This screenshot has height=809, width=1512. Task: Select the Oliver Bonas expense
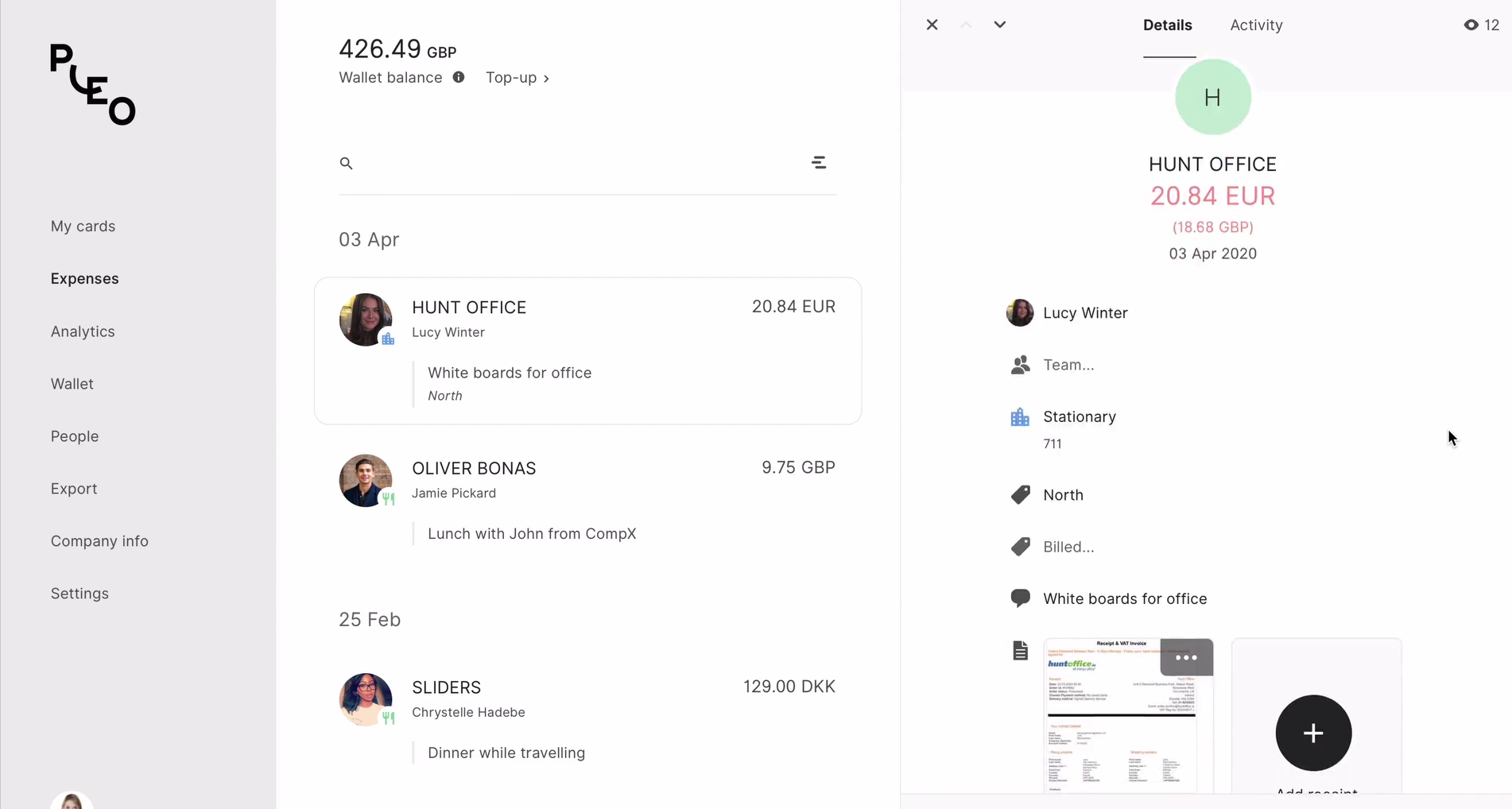[587, 501]
